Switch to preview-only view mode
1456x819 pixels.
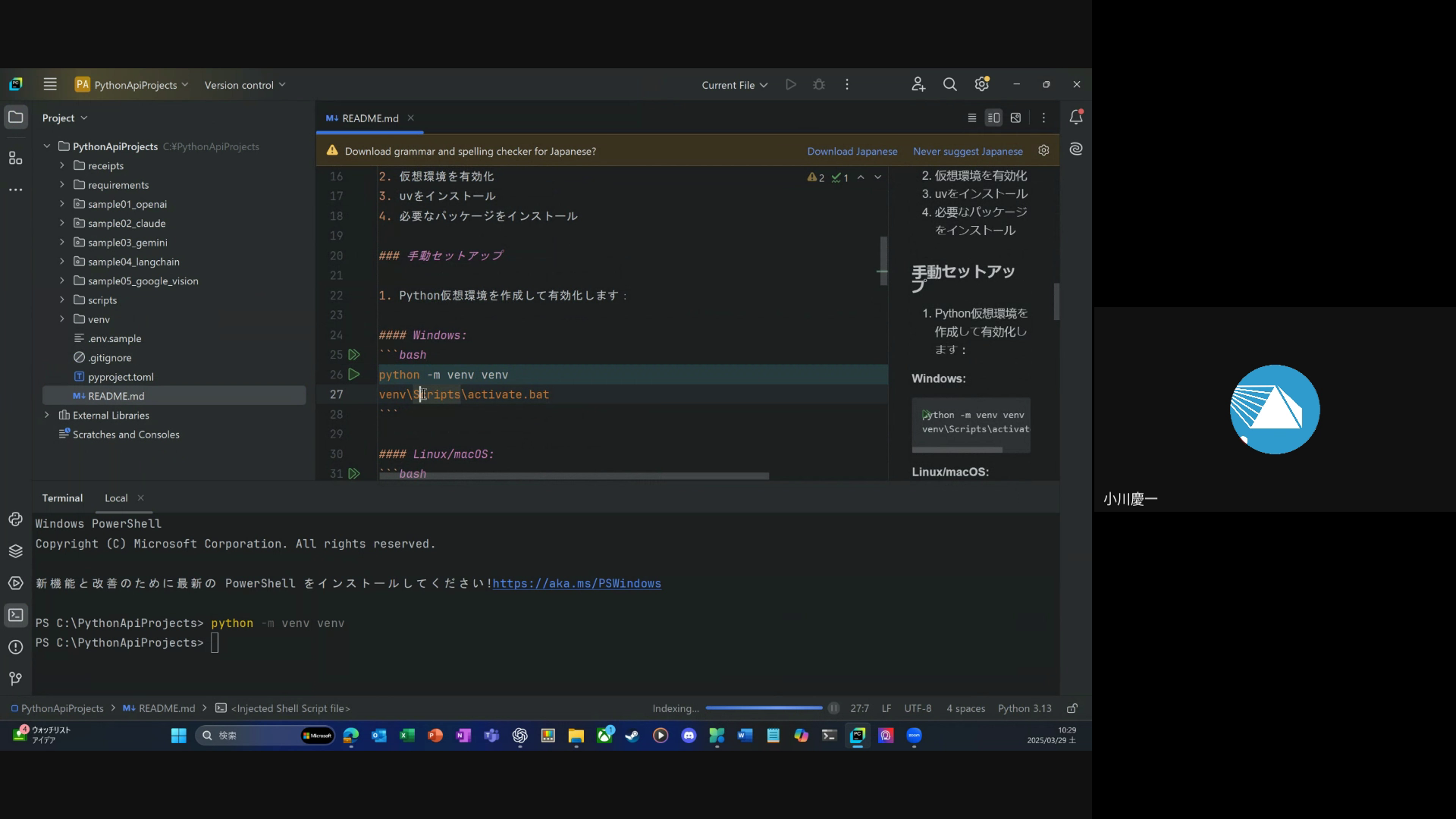1015,118
